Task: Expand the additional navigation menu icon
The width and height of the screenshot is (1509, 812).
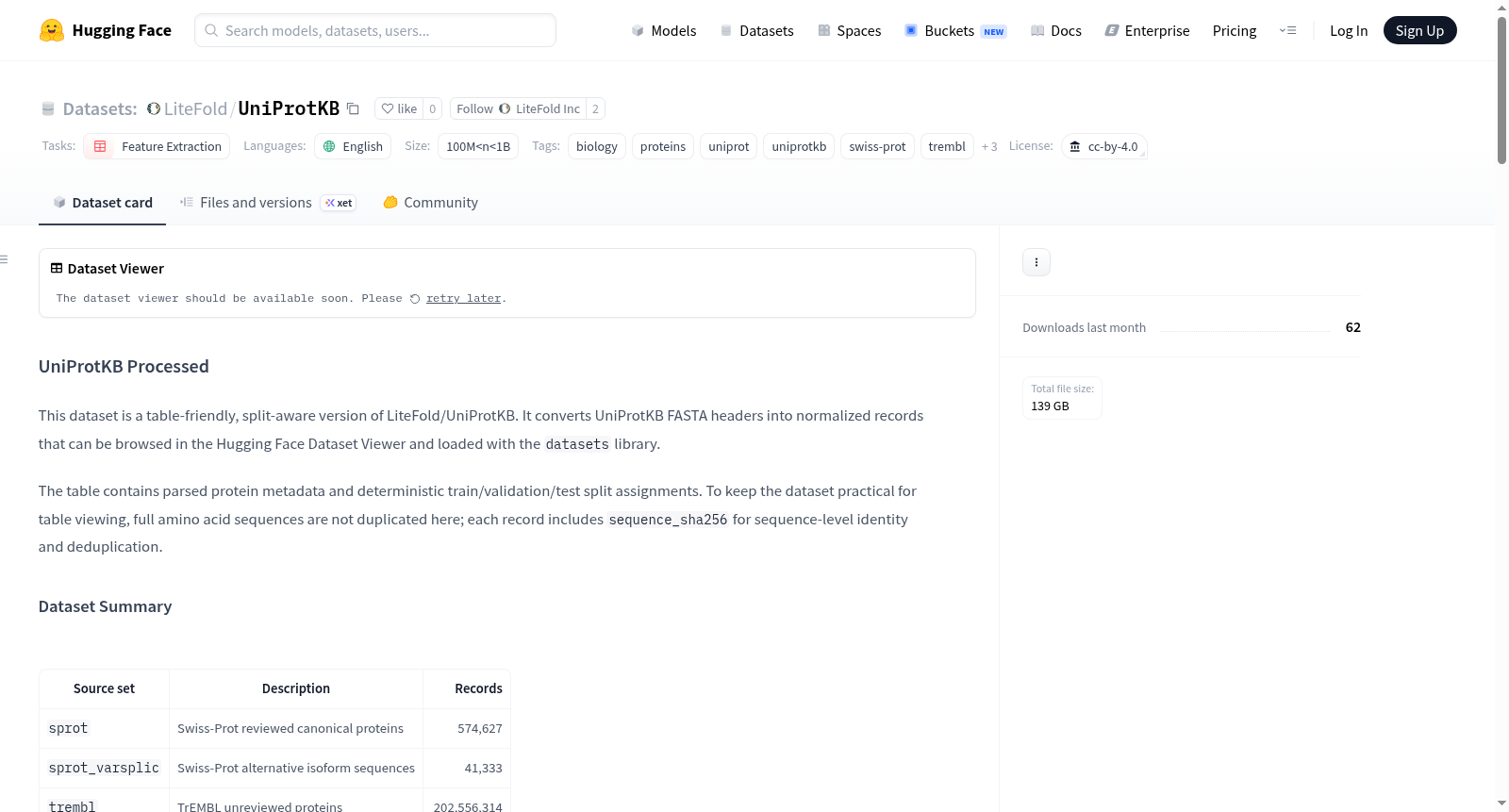Action: click(x=1287, y=30)
